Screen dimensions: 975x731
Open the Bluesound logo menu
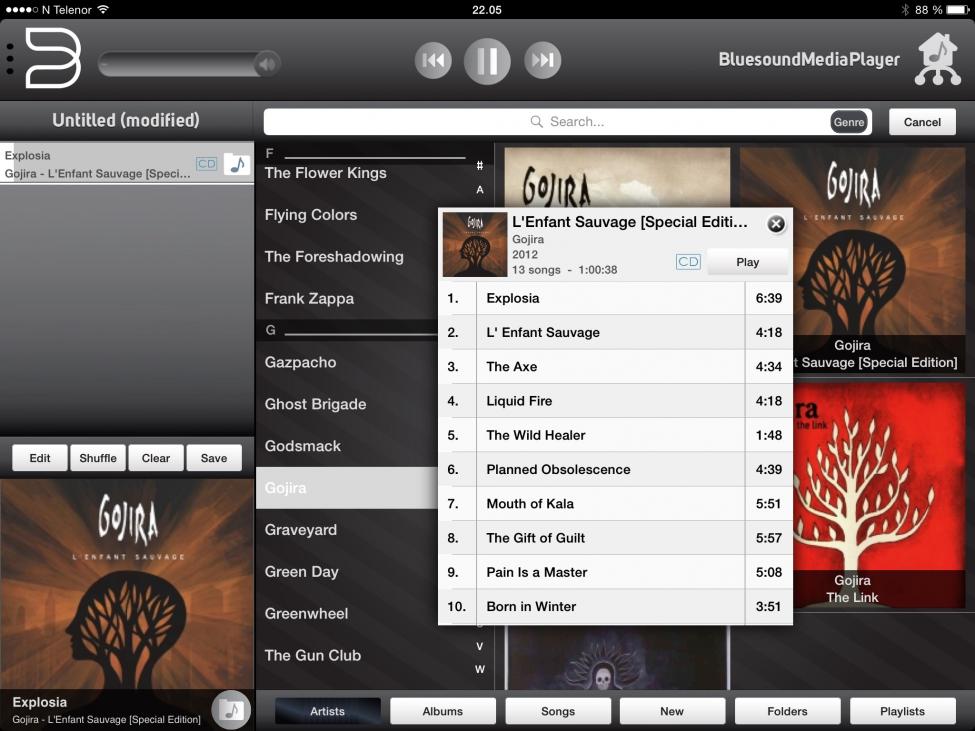click(x=53, y=58)
